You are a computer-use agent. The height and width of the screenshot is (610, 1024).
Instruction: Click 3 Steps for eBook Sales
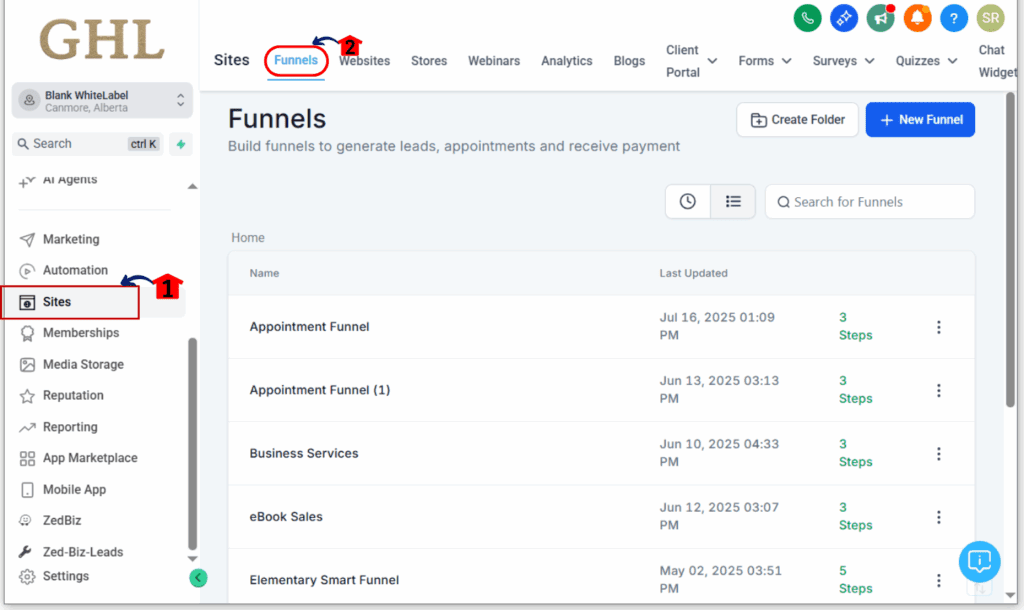[x=855, y=516]
